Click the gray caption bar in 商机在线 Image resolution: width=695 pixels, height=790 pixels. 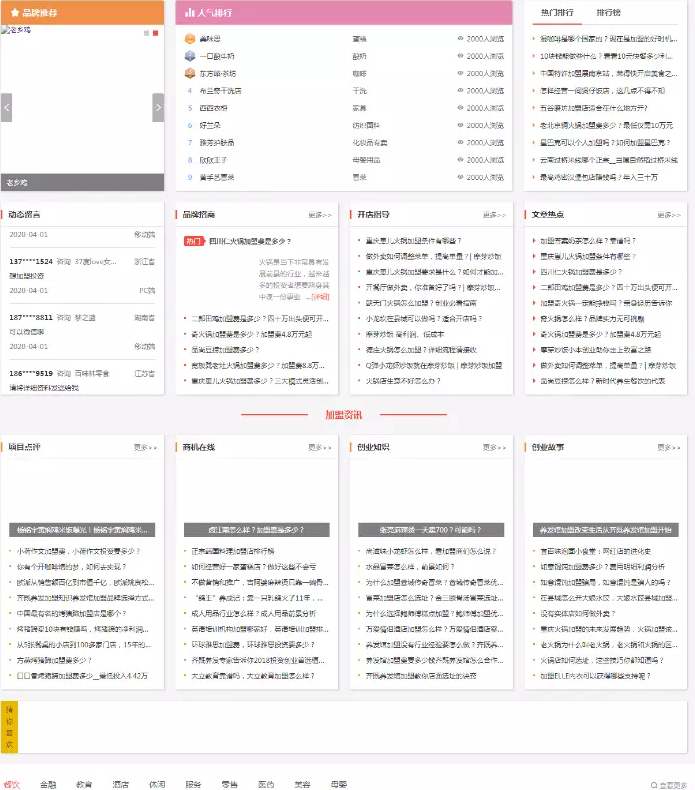[257, 530]
